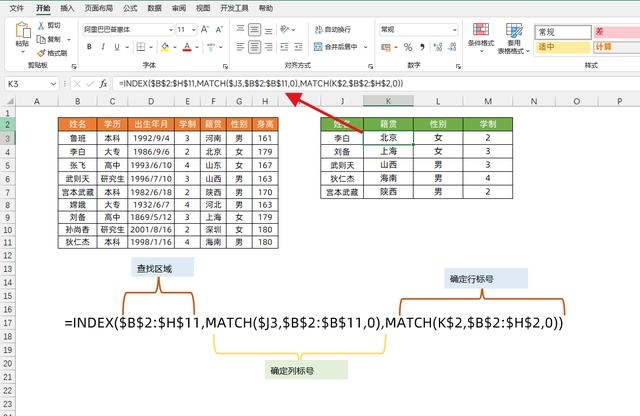The height and width of the screenshot is (416, 640).
Task: Open Format as Table (套用表格格式)
Action: click(513, 38)
